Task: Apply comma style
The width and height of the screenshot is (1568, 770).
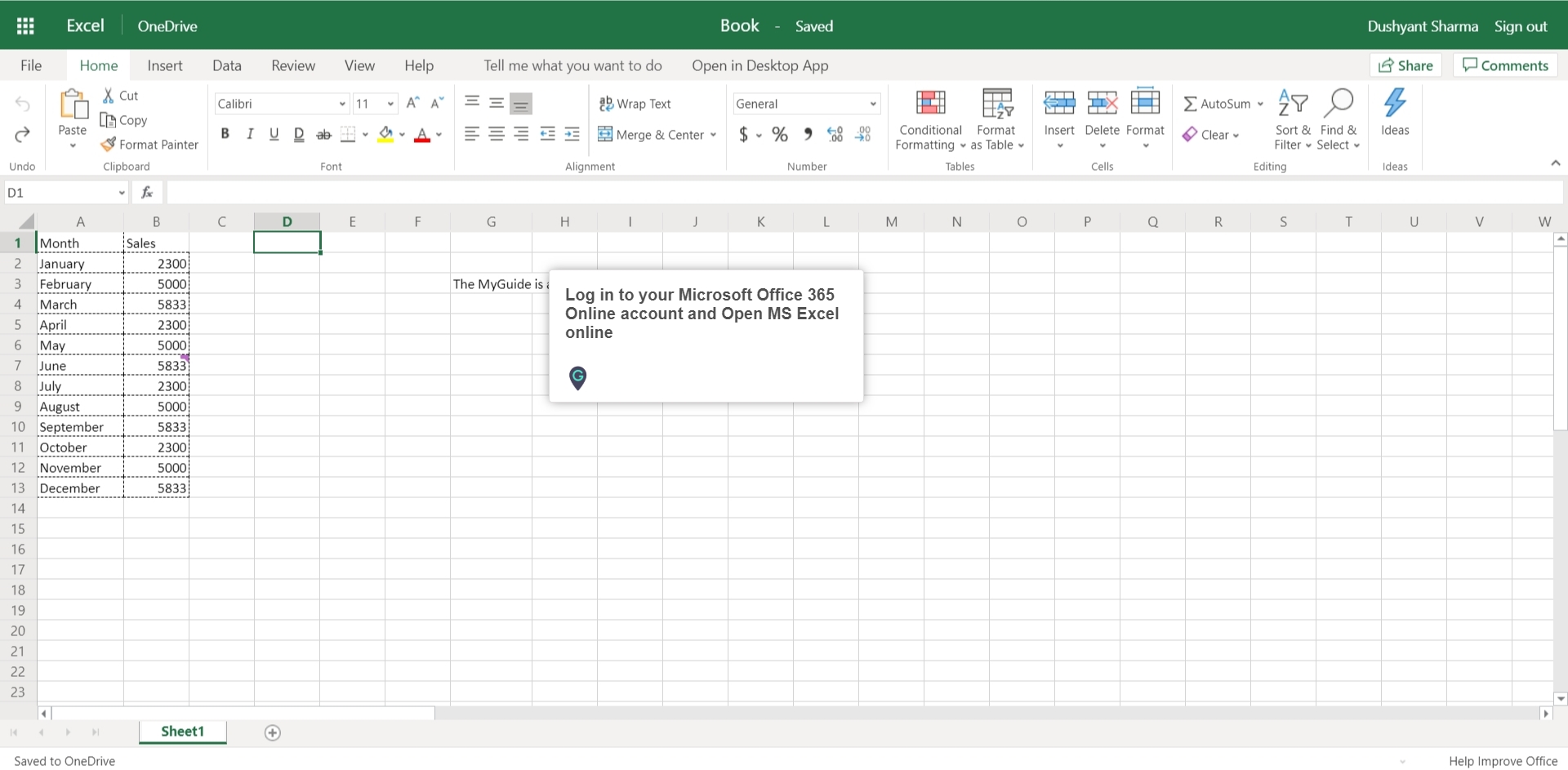Action: [808, 134]
